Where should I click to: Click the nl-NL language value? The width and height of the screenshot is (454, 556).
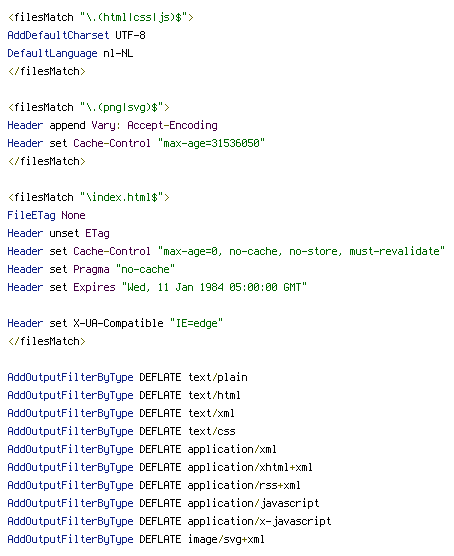tap(118, 53)
